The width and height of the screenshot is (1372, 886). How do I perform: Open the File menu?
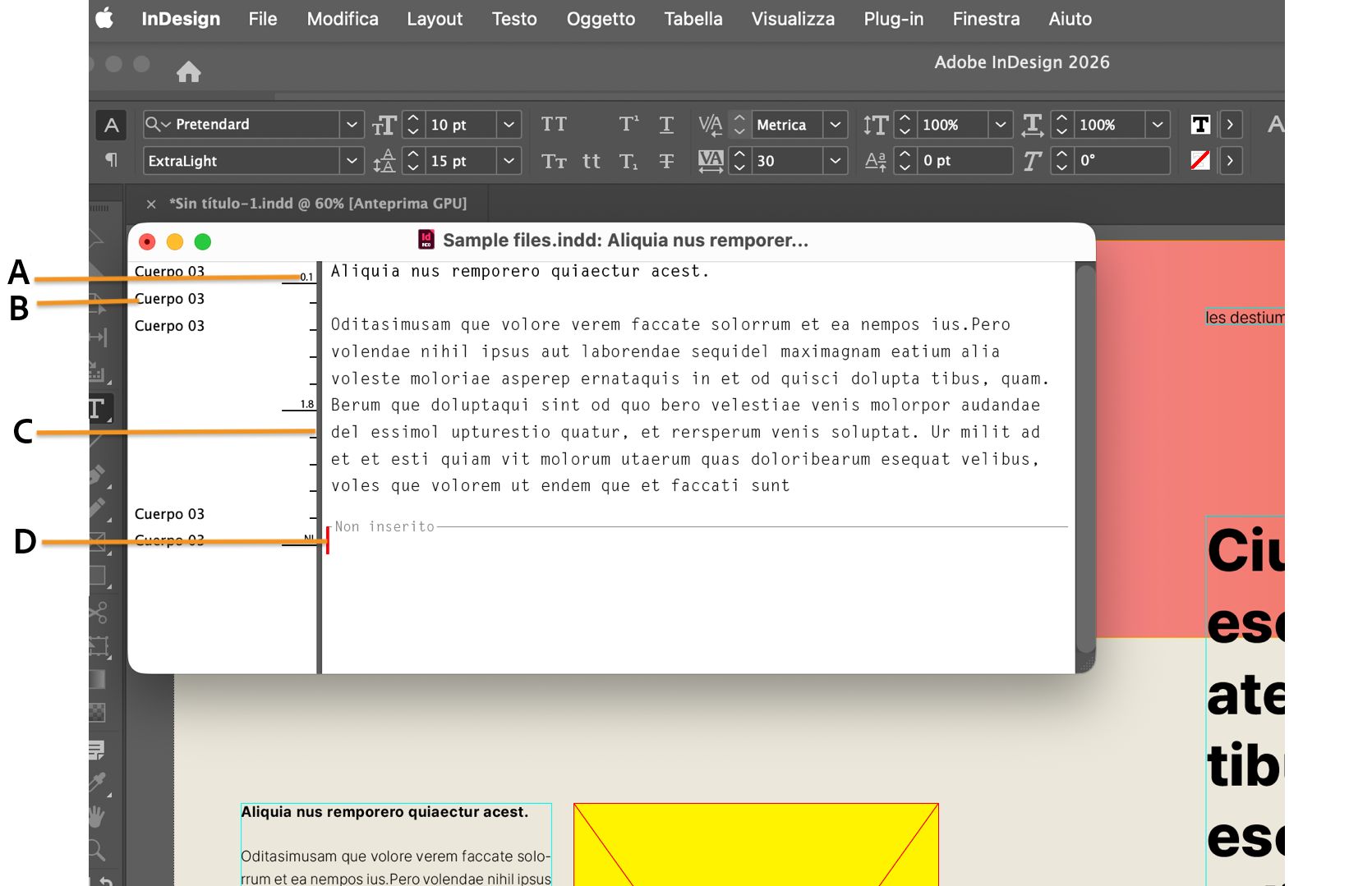(263, 19)
